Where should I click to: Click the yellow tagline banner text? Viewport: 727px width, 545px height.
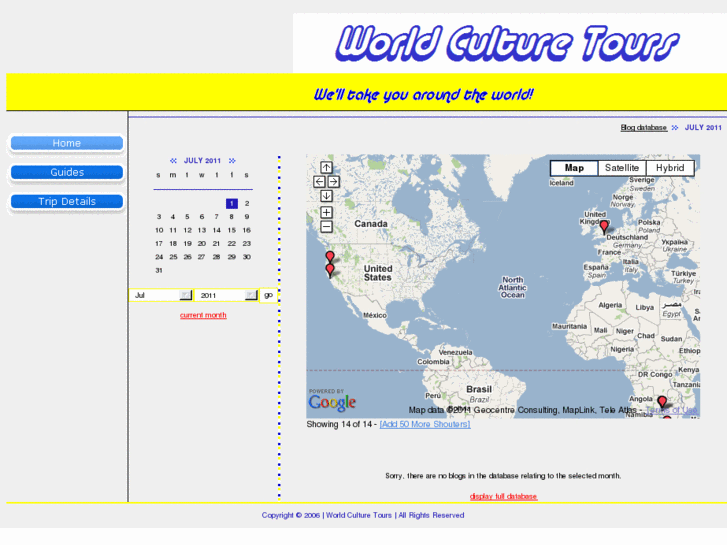423,95
